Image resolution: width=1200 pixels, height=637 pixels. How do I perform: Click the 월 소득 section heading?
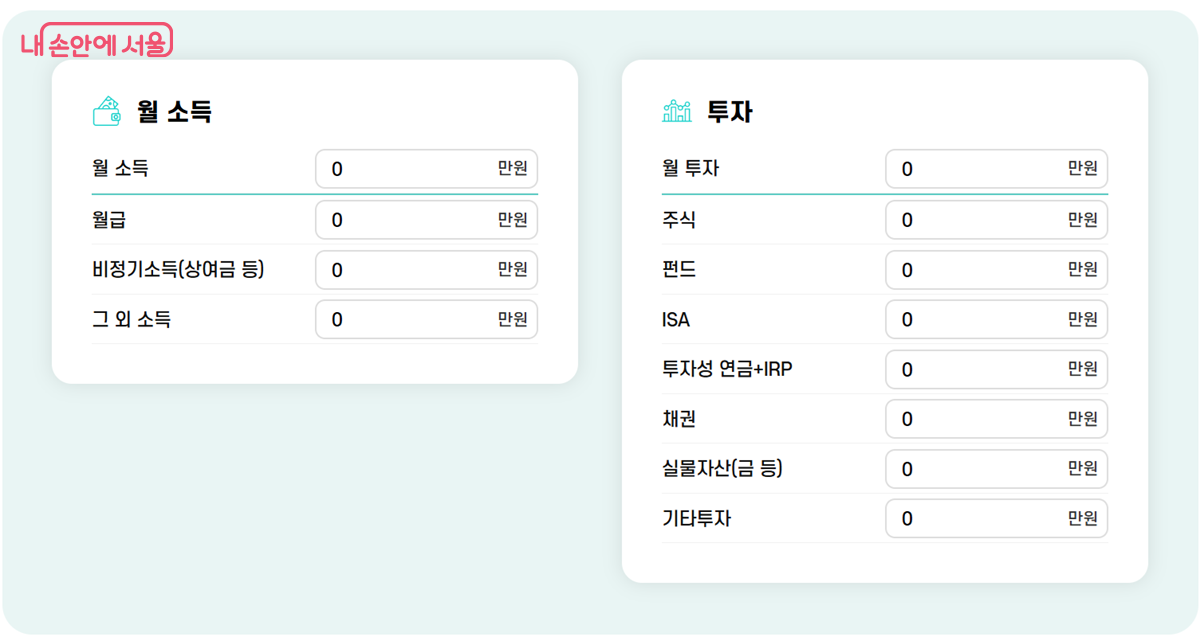pyautogui.click(x=174, y=112)
